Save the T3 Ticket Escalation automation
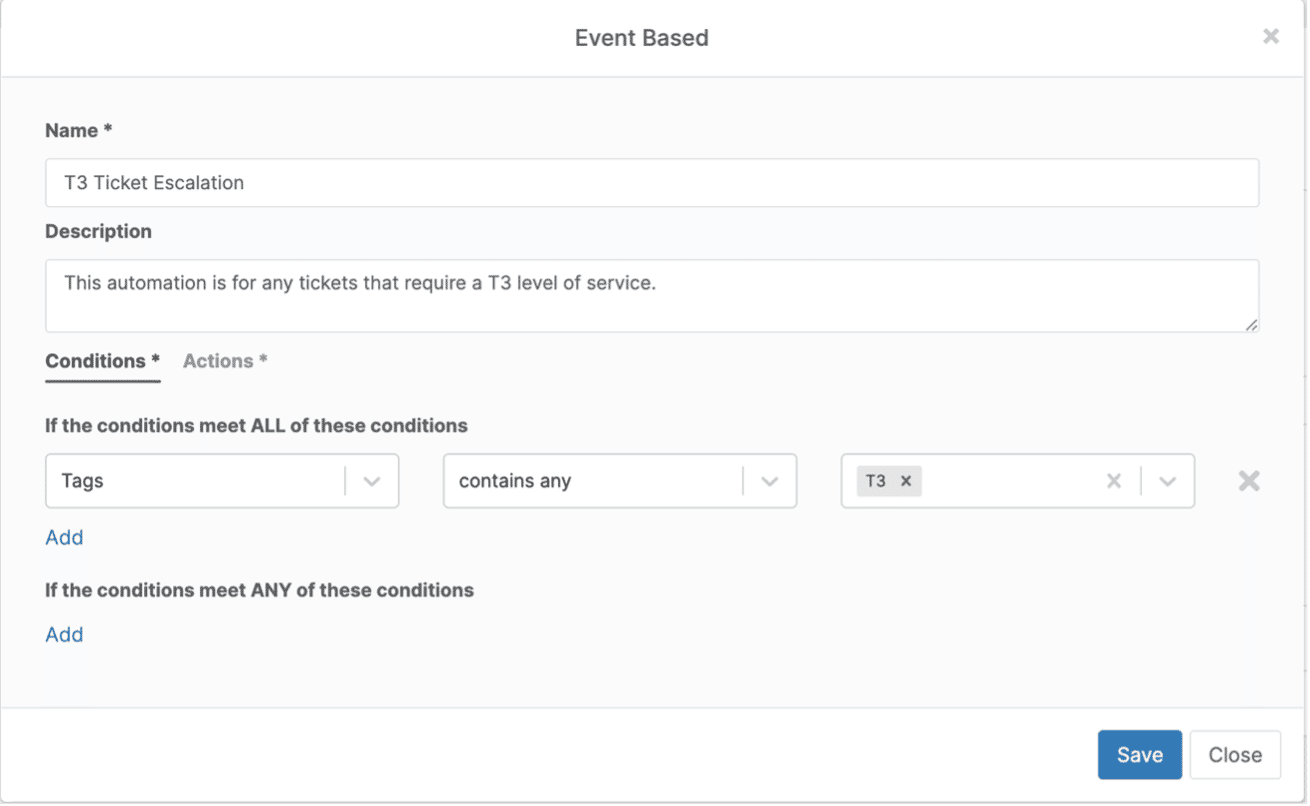Viewport: 1310px width, 806px height. 1139,755
